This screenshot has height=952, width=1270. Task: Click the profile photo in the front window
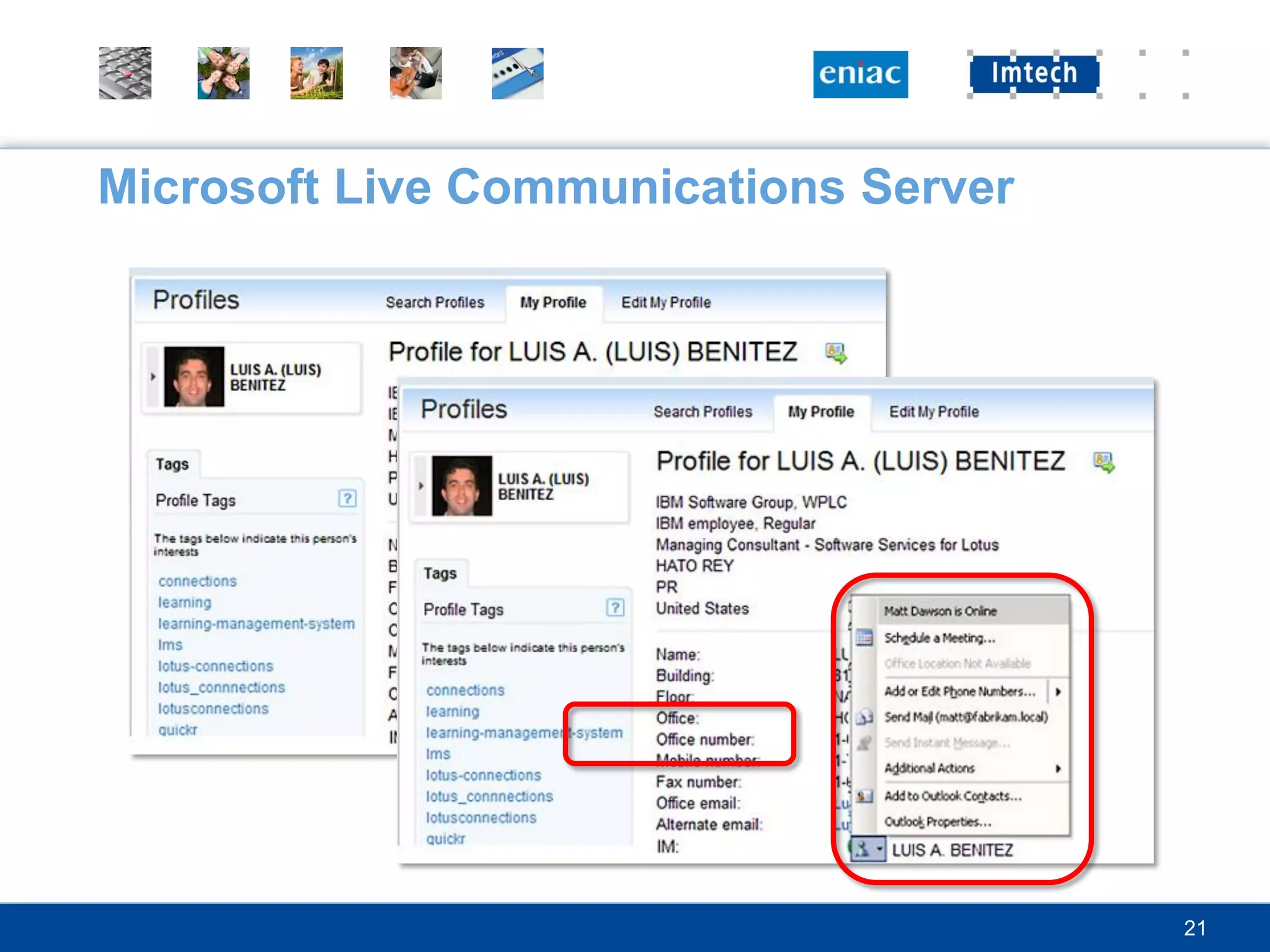coord(462,486)
